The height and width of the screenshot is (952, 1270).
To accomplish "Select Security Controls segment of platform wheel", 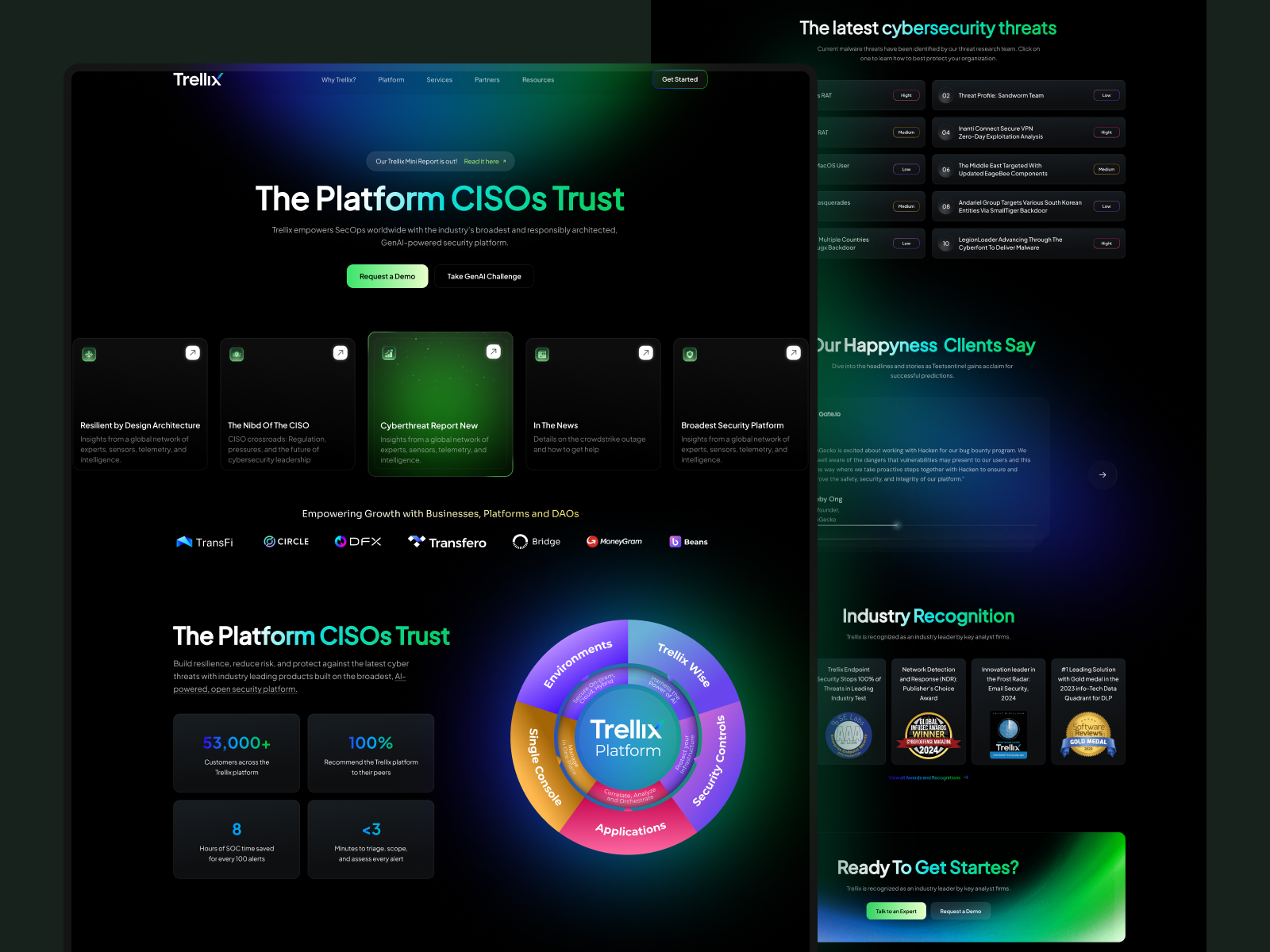I will 710,762.
